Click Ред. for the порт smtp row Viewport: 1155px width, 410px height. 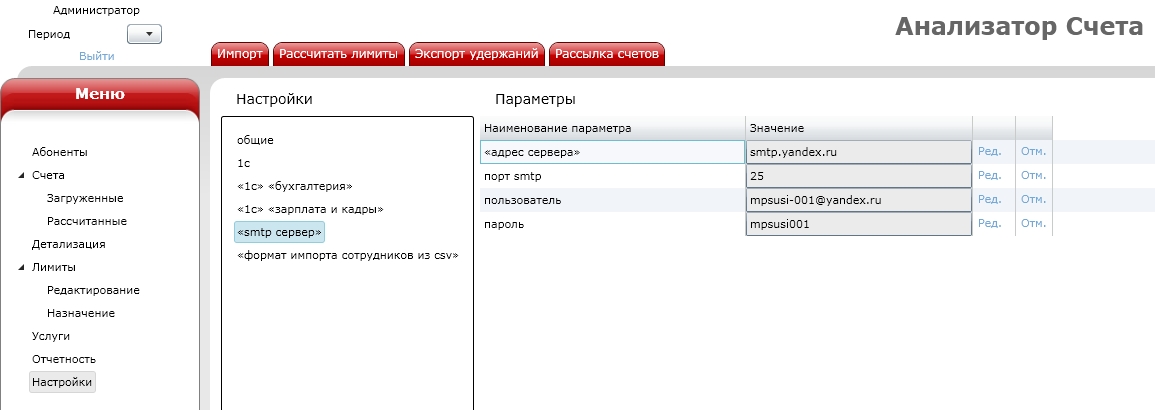[990, 175]
